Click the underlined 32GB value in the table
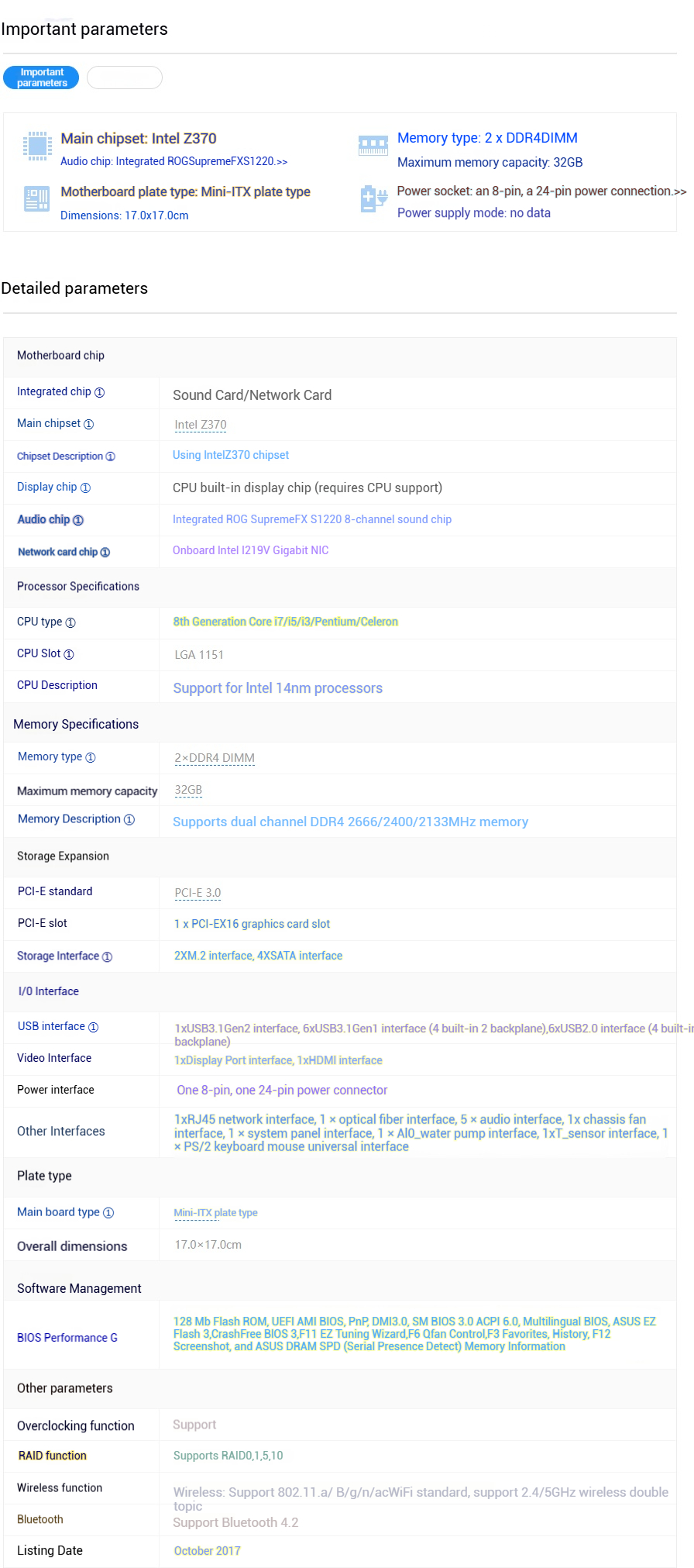 (x=188, y=790)
